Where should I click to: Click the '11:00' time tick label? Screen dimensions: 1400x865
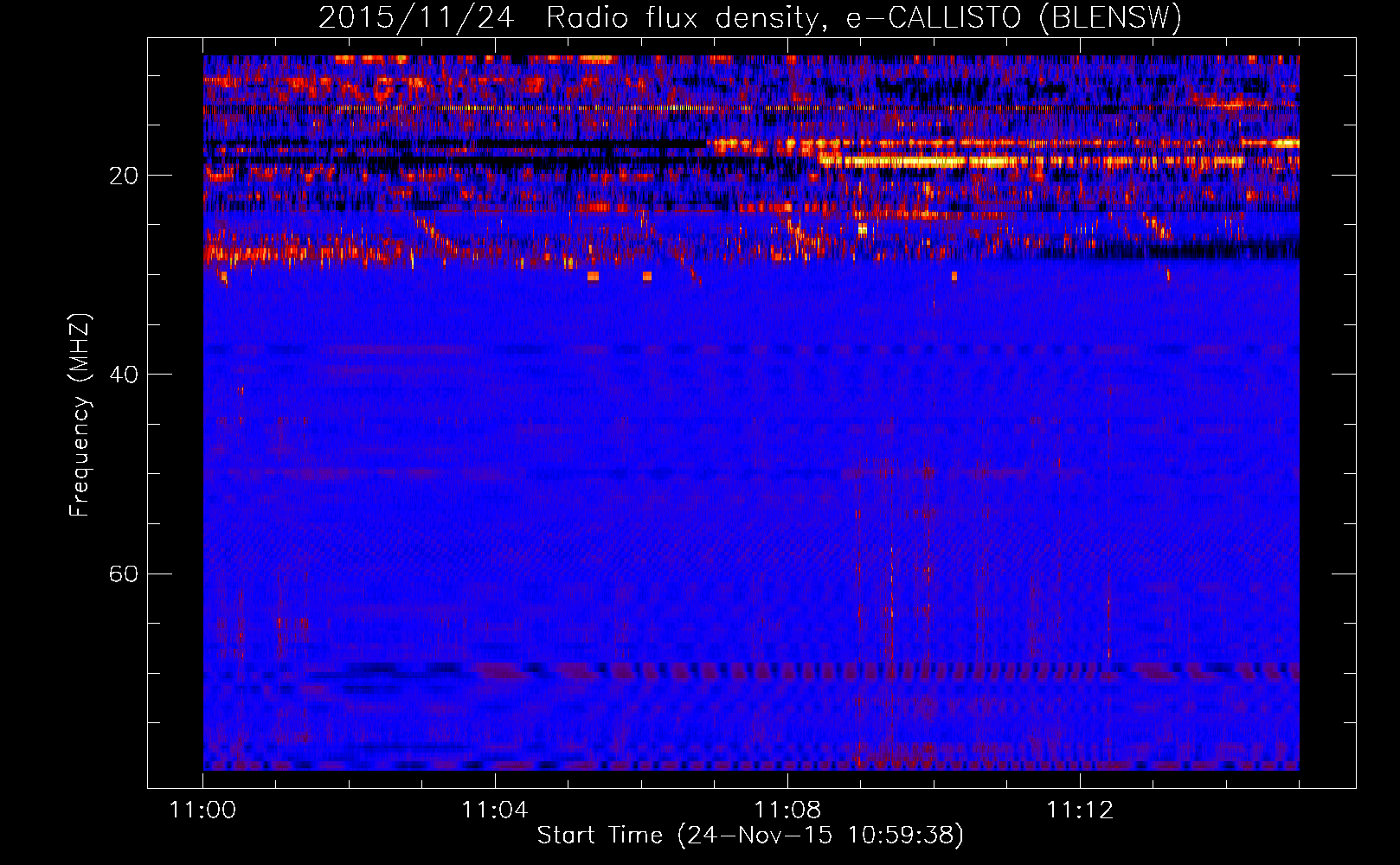click(202, 811)
